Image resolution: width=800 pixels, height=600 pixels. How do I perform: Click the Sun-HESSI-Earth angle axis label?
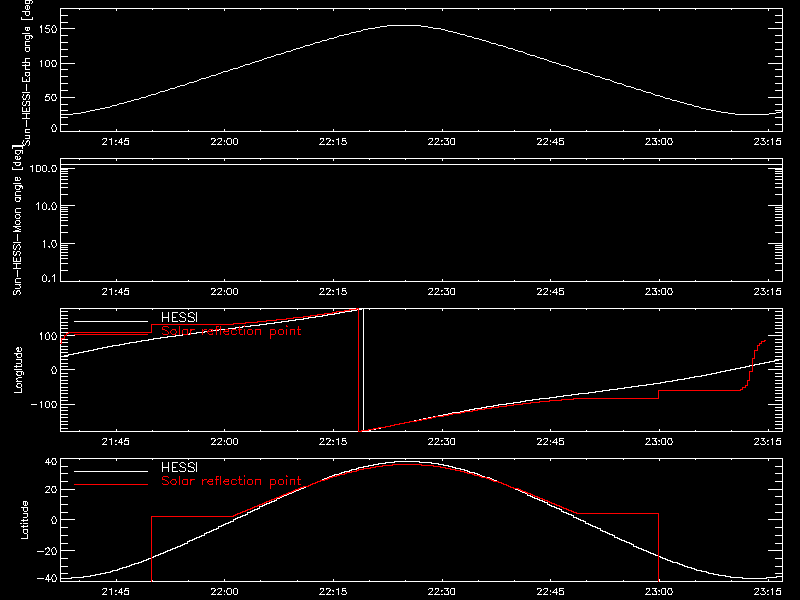coord(27,71)
